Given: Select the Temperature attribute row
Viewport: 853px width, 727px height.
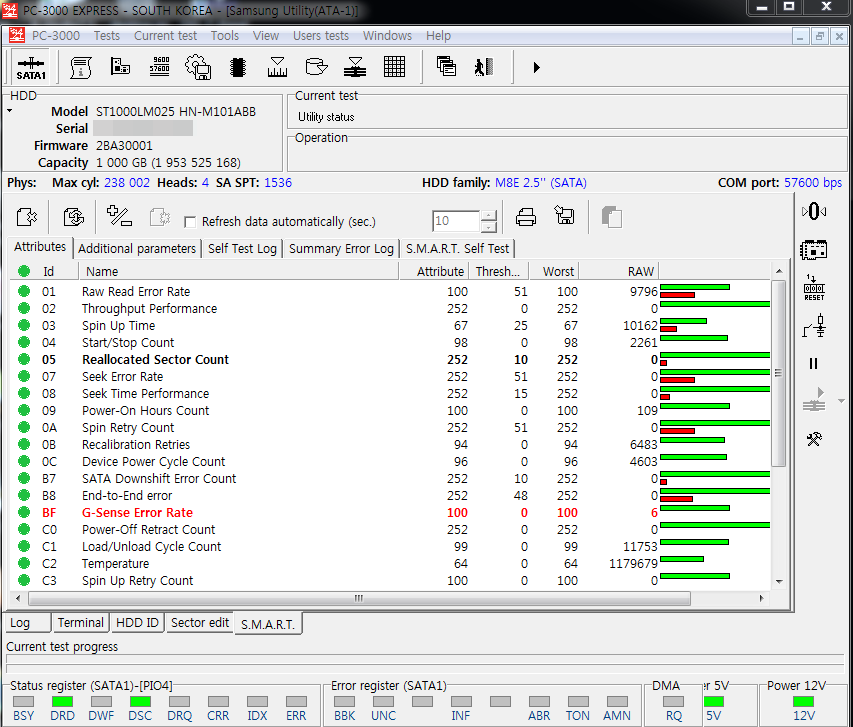Looking at the screenshot, I should (390, 564).
